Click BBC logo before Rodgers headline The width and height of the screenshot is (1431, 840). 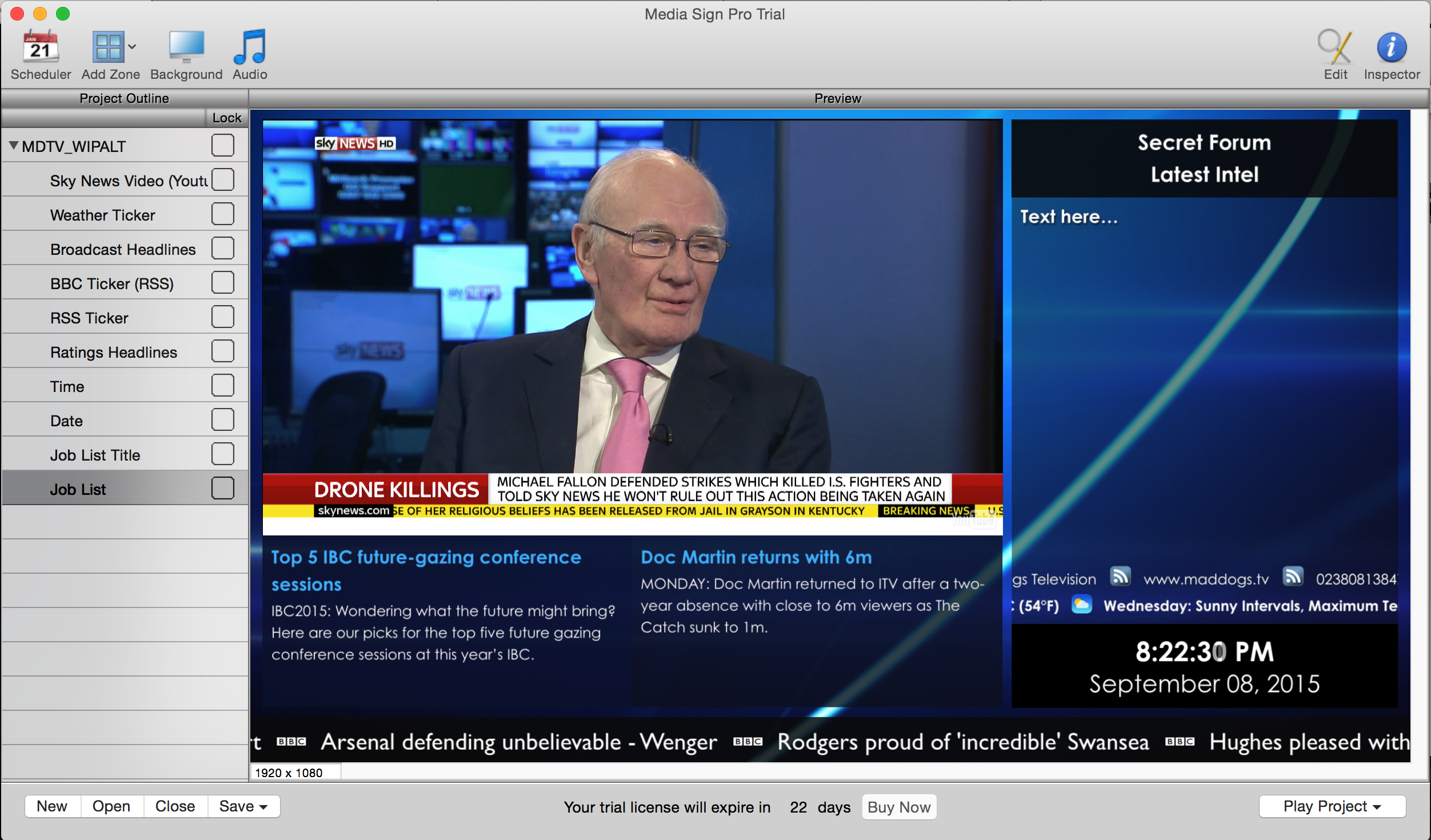[x=748, y=742]
